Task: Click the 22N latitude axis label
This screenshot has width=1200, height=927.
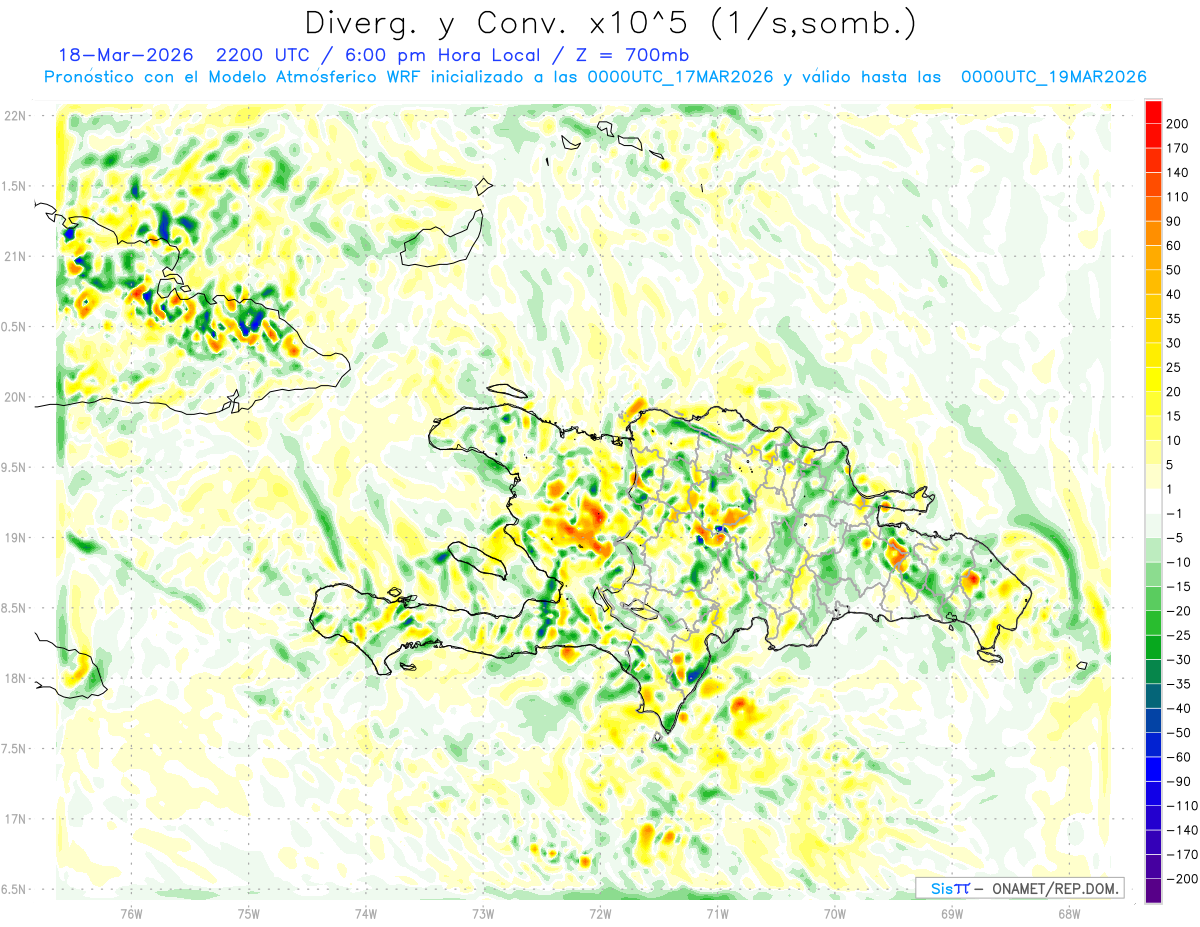Action: point(17,115)
